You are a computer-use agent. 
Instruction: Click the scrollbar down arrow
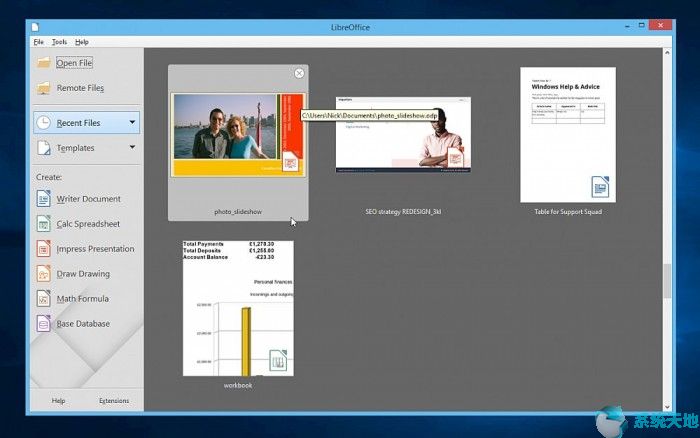point(667,407)
